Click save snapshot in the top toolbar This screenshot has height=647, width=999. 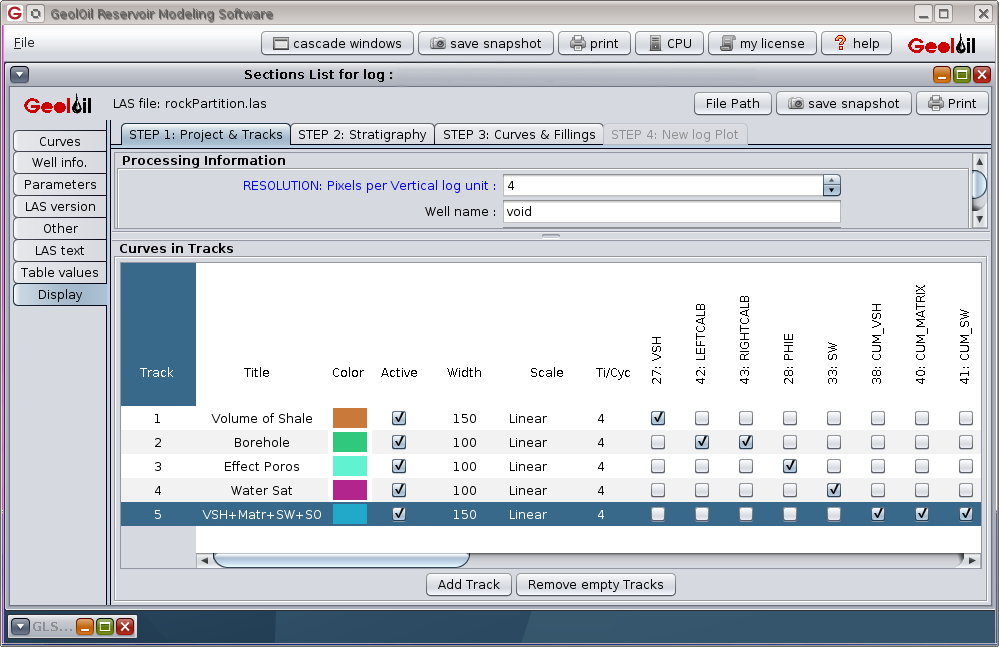click(485, 43)
